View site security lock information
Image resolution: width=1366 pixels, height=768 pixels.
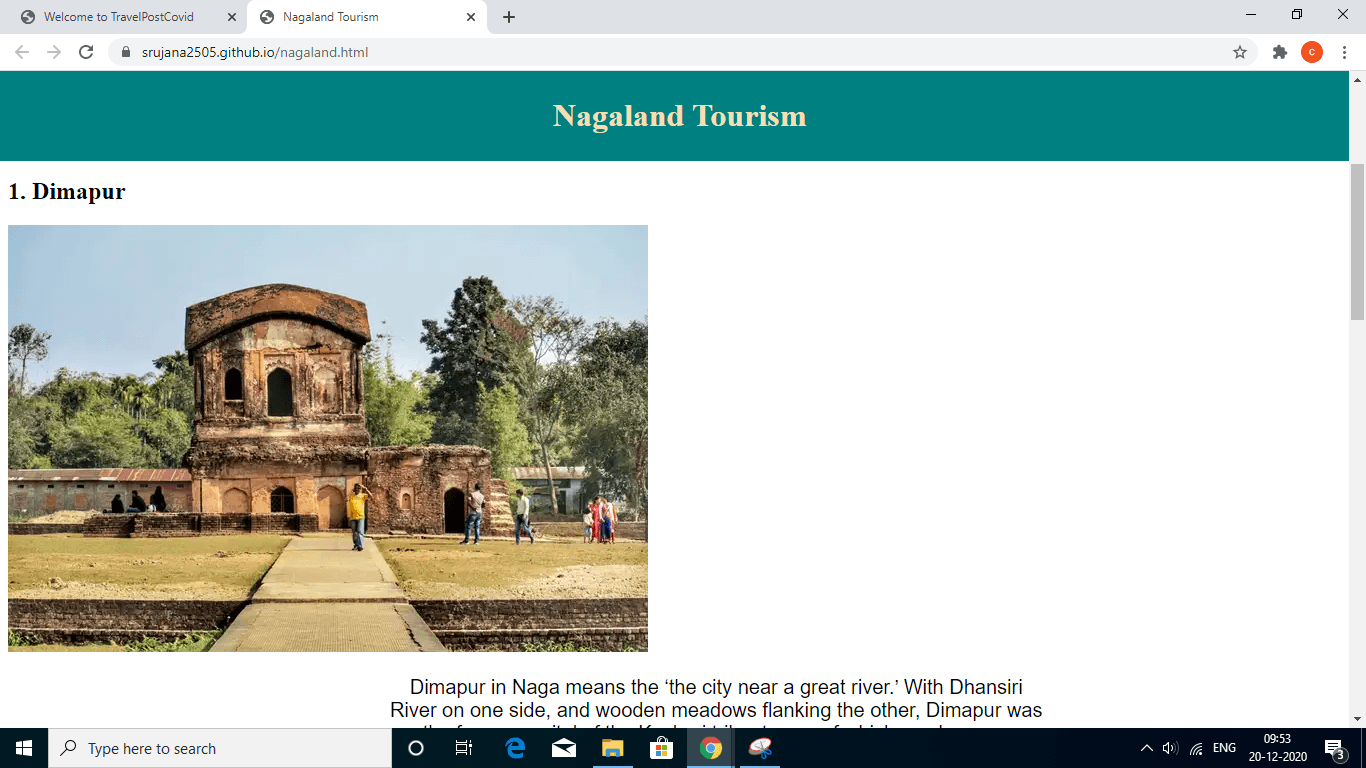click(x=126, y=52)
